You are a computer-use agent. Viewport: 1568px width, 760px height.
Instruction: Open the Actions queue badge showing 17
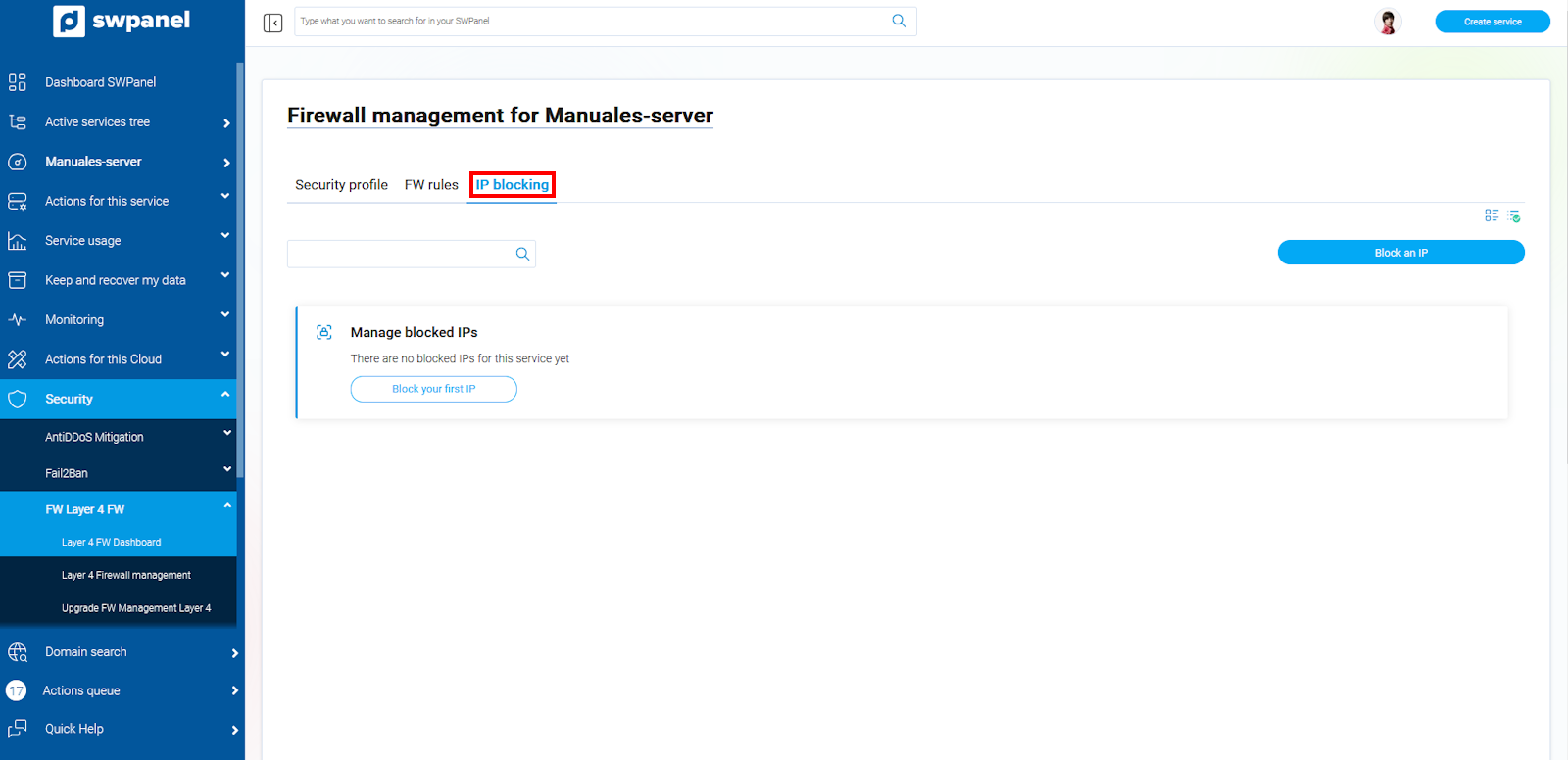point(17,690)
